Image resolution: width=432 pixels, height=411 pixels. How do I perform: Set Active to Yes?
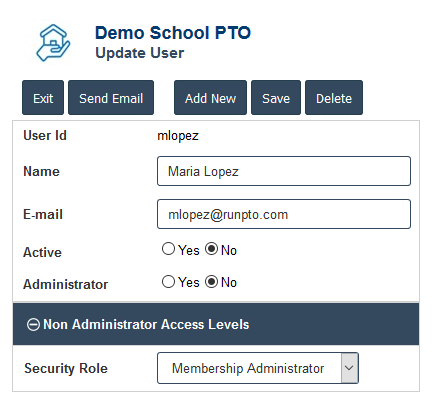pos(168,249)
